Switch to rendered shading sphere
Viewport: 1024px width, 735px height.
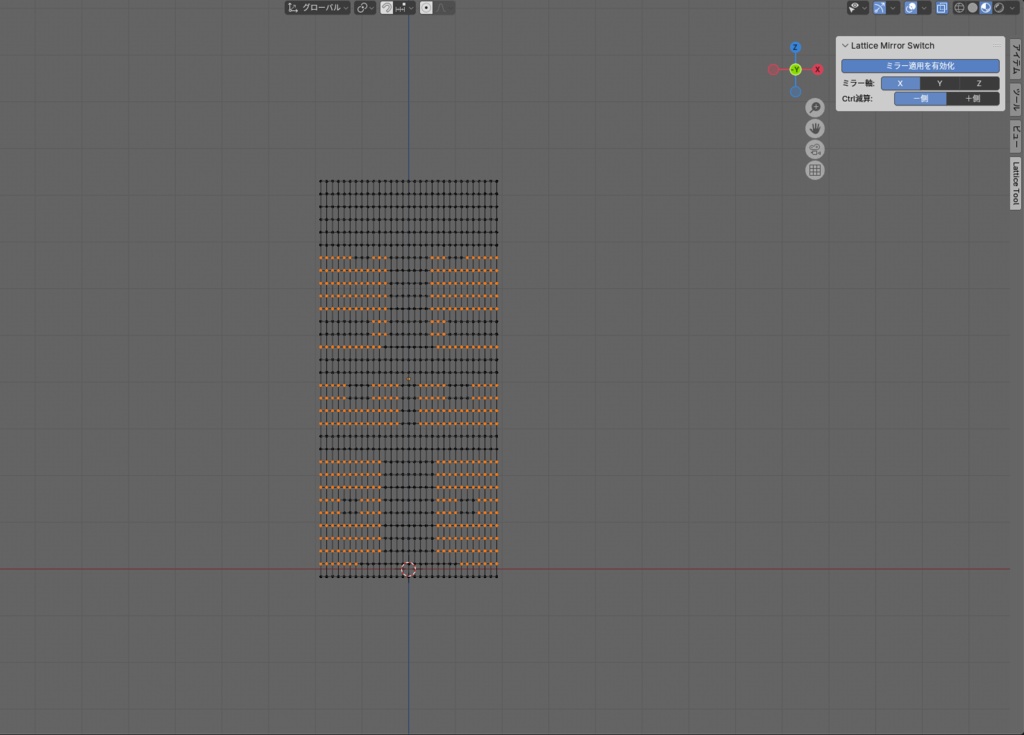[999, 8]
